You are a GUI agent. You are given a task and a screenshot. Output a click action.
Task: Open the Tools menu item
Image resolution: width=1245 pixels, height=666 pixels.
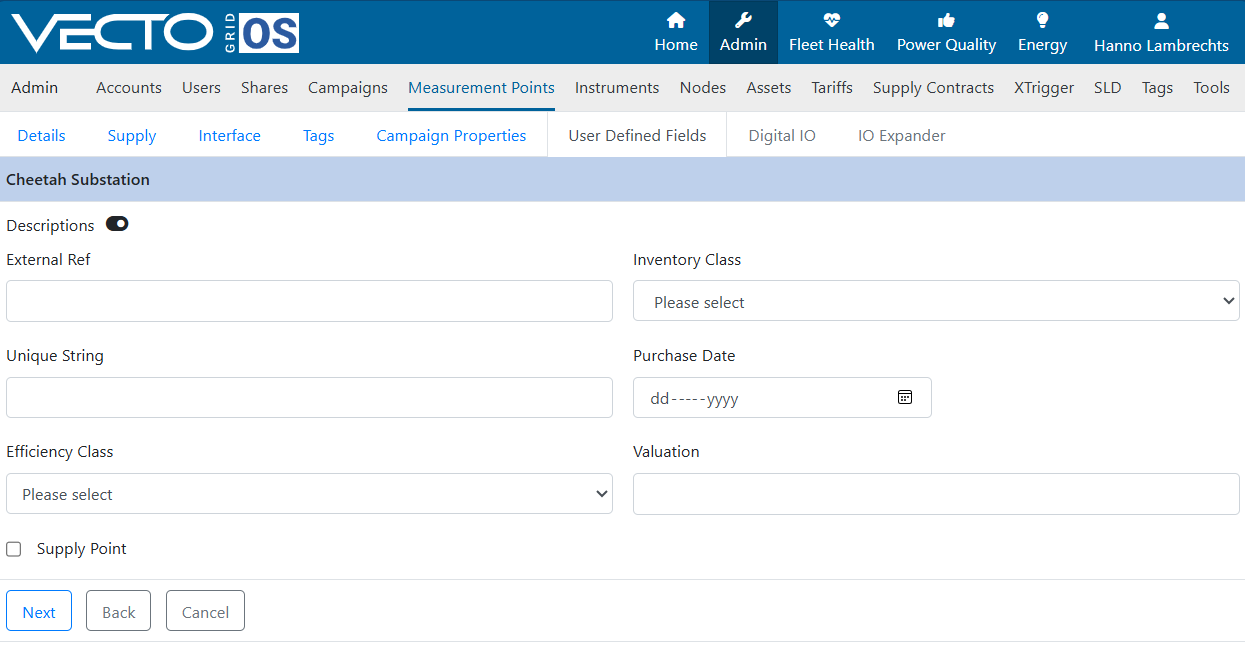(x=1211, y=88)
